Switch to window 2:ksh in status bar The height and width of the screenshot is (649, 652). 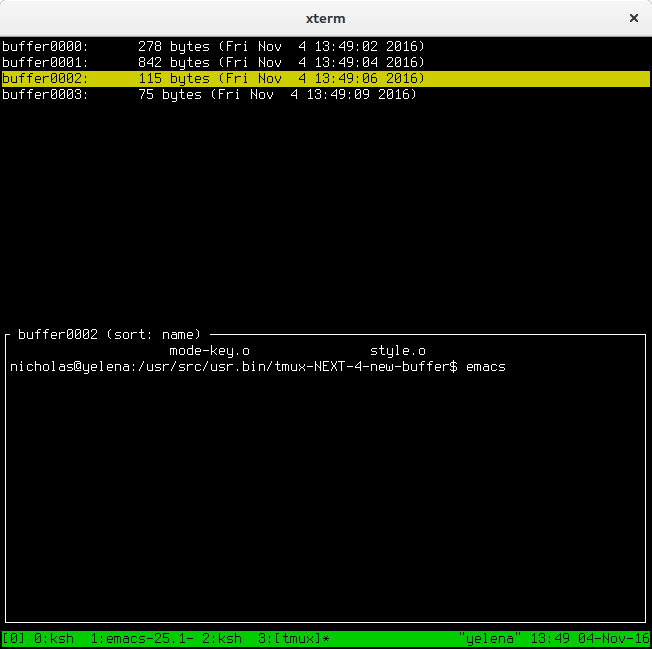[222, 639]
